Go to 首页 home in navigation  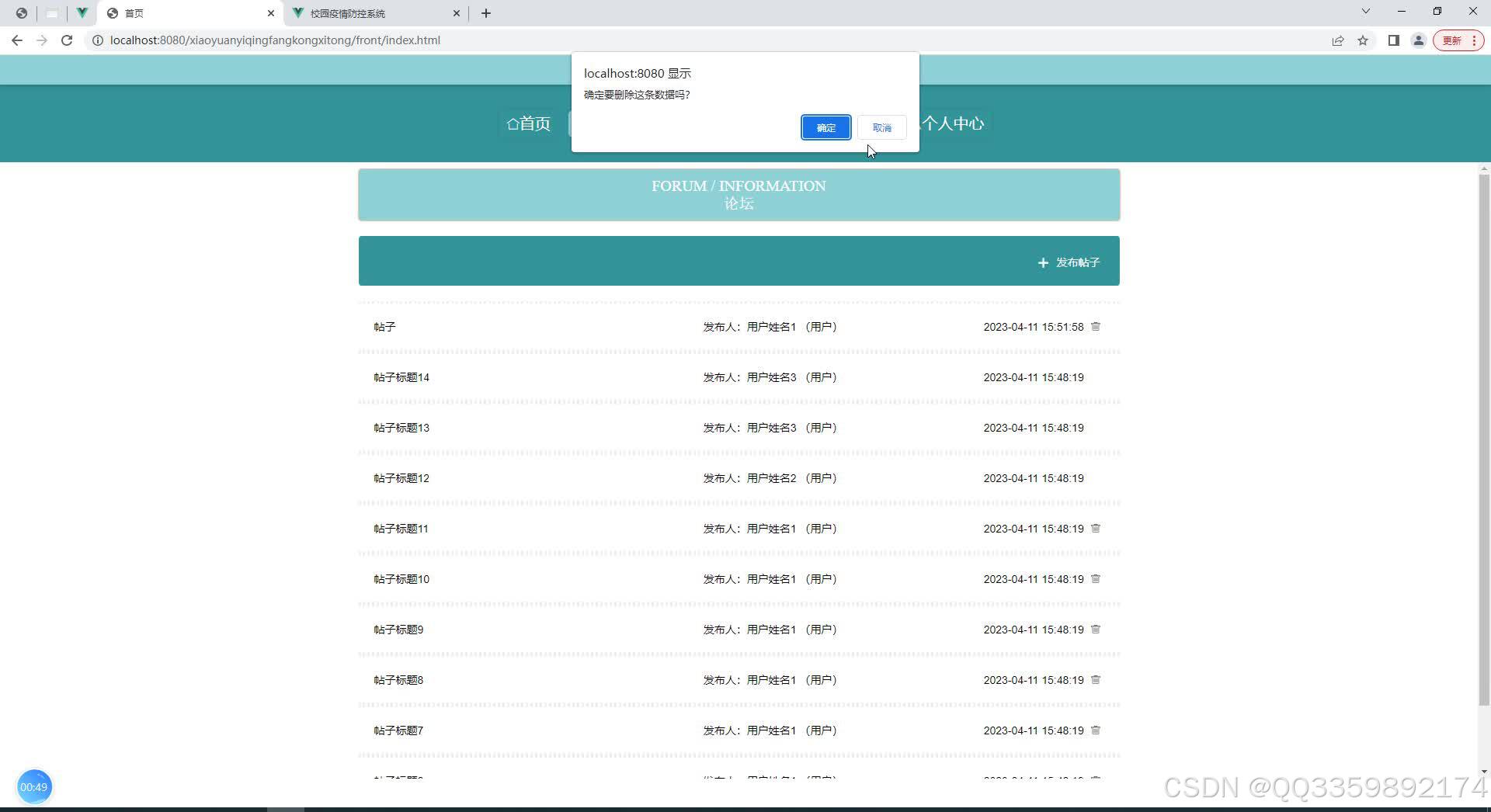(x=529, y=123)
